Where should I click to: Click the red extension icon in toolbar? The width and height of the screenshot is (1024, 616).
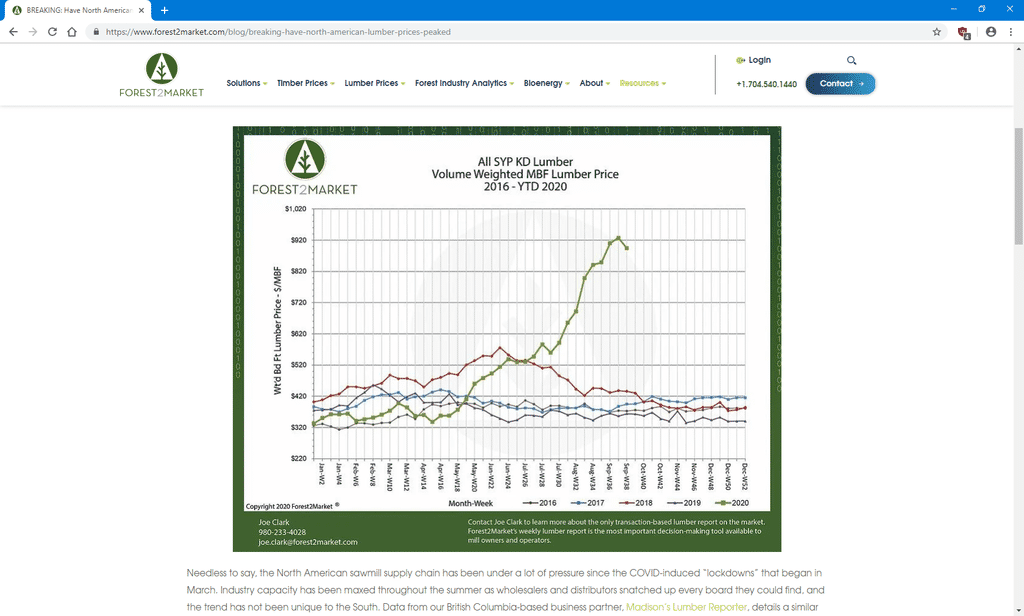click(964, 31)
